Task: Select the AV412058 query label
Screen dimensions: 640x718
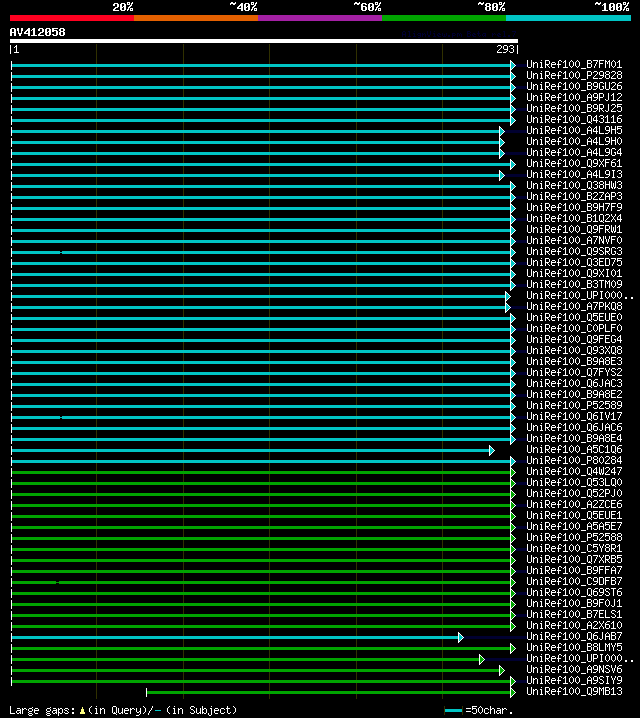Action: (38, 33)
